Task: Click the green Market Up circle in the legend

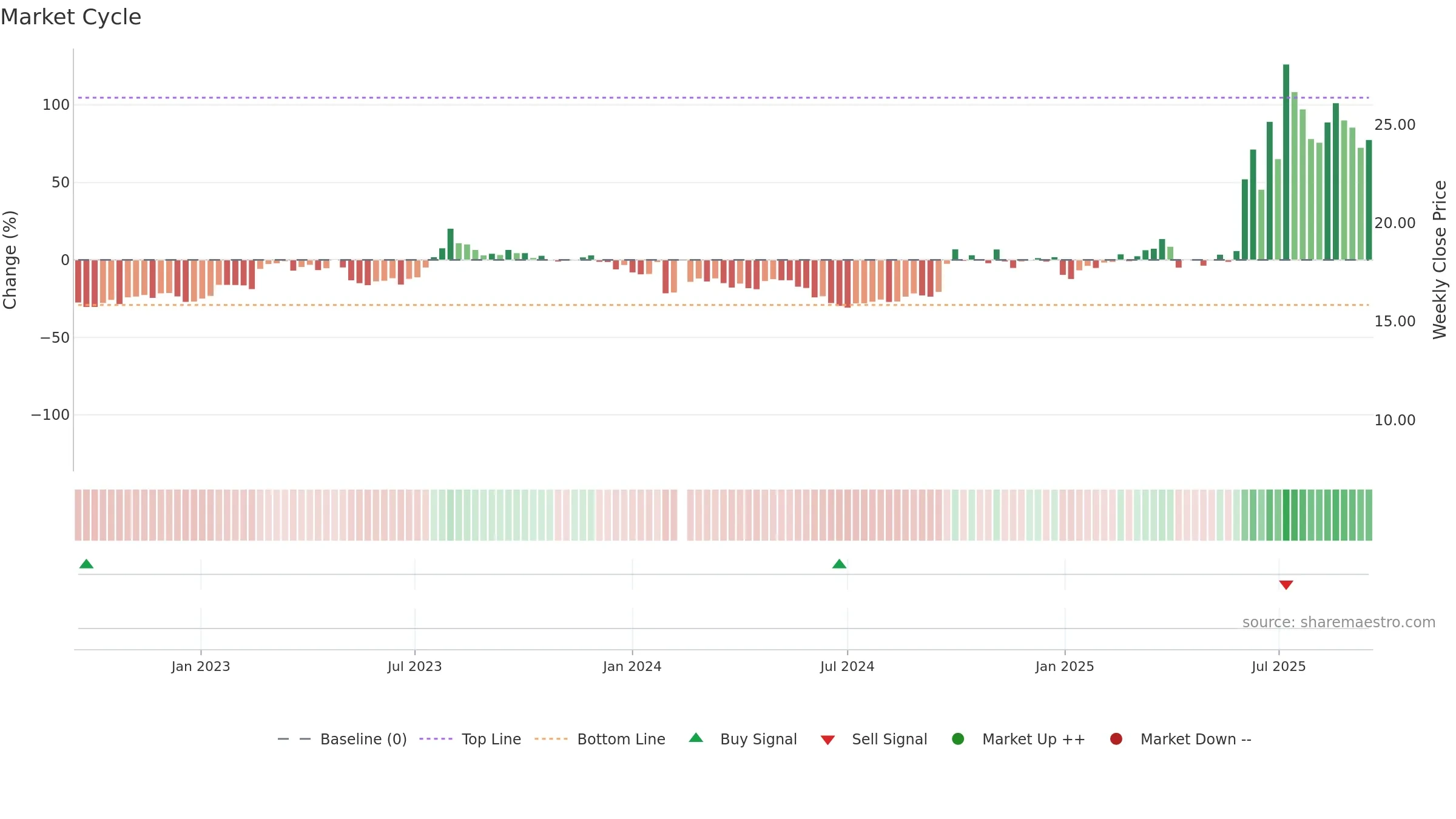Action: (958, 739)
